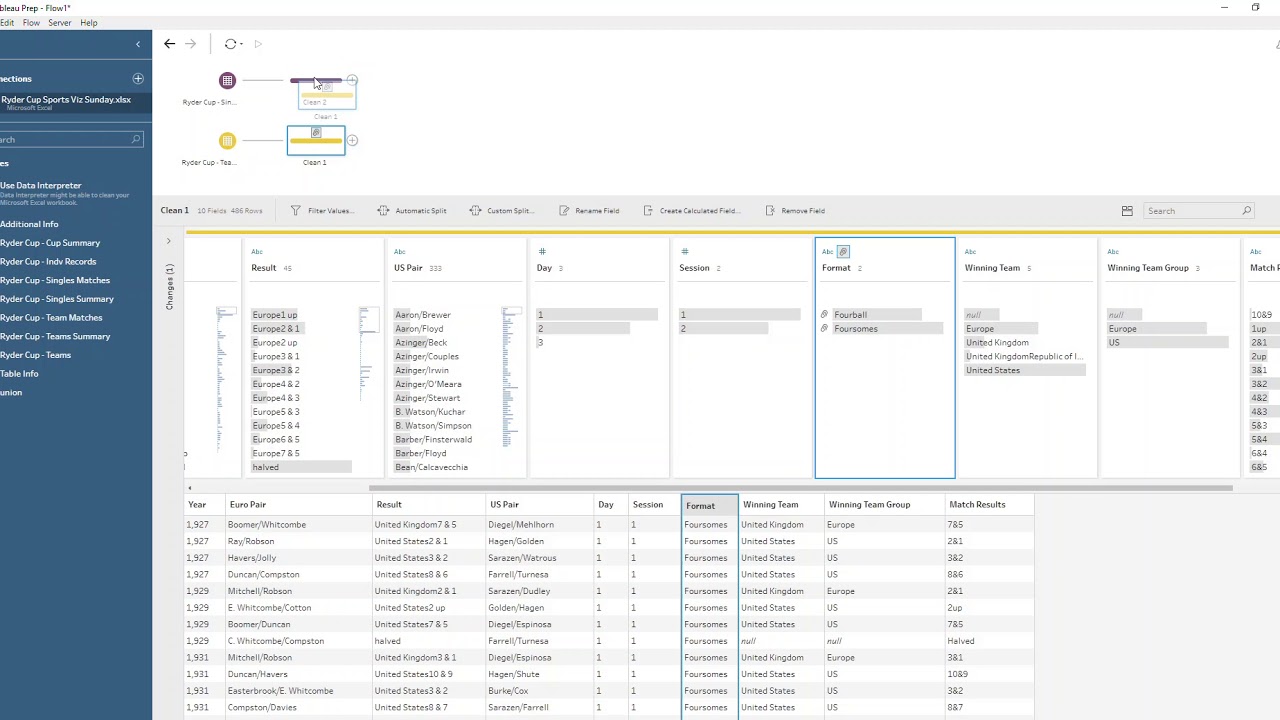This screenshot has width=1280, height=720.
Task: Click the Session field number type icon
Action: tap(685, 252)
